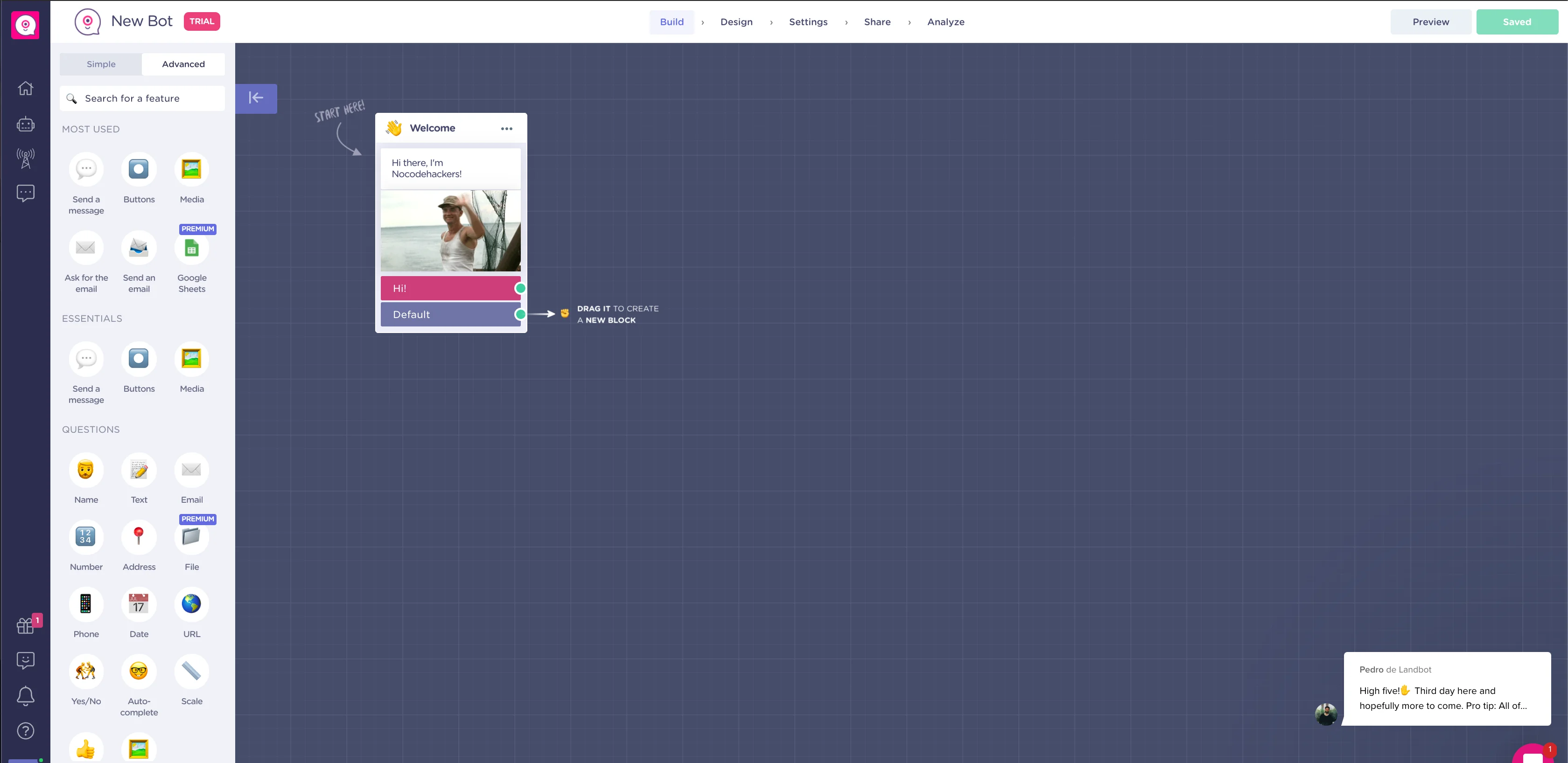This screenshot has height=763, width=1568.
Task: Click the help question mark icon
Action: (26, 731)
